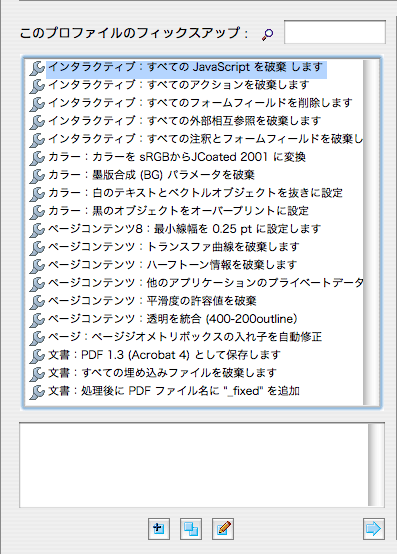Select すべてのフォームフィールドを削除します fixup

(200, 103)
